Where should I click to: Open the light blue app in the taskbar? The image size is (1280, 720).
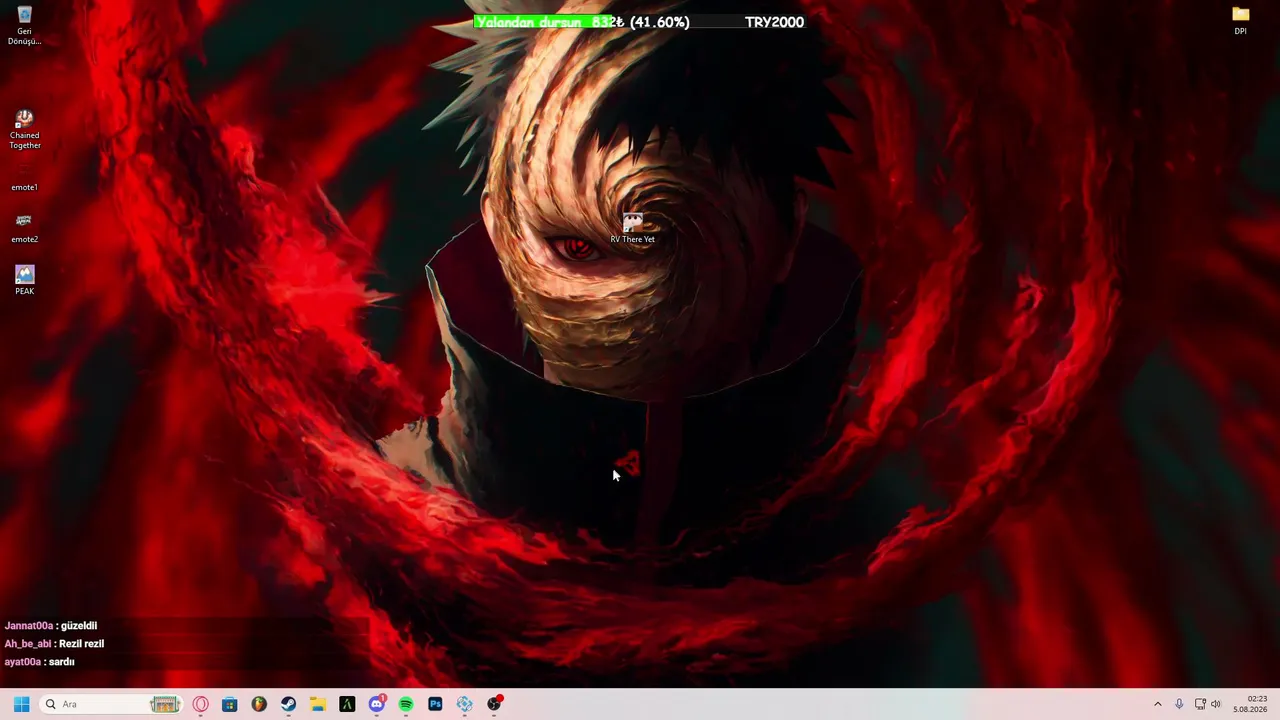click(x=465, y=704)
